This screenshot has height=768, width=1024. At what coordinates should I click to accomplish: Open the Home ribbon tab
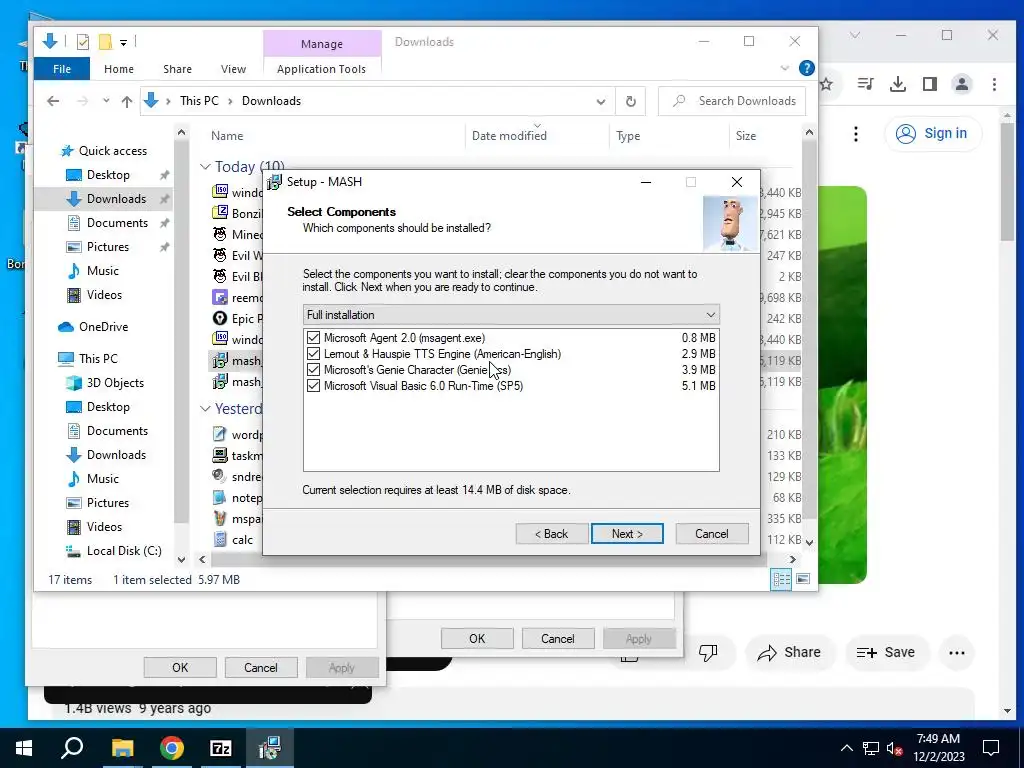click(119, 69)
